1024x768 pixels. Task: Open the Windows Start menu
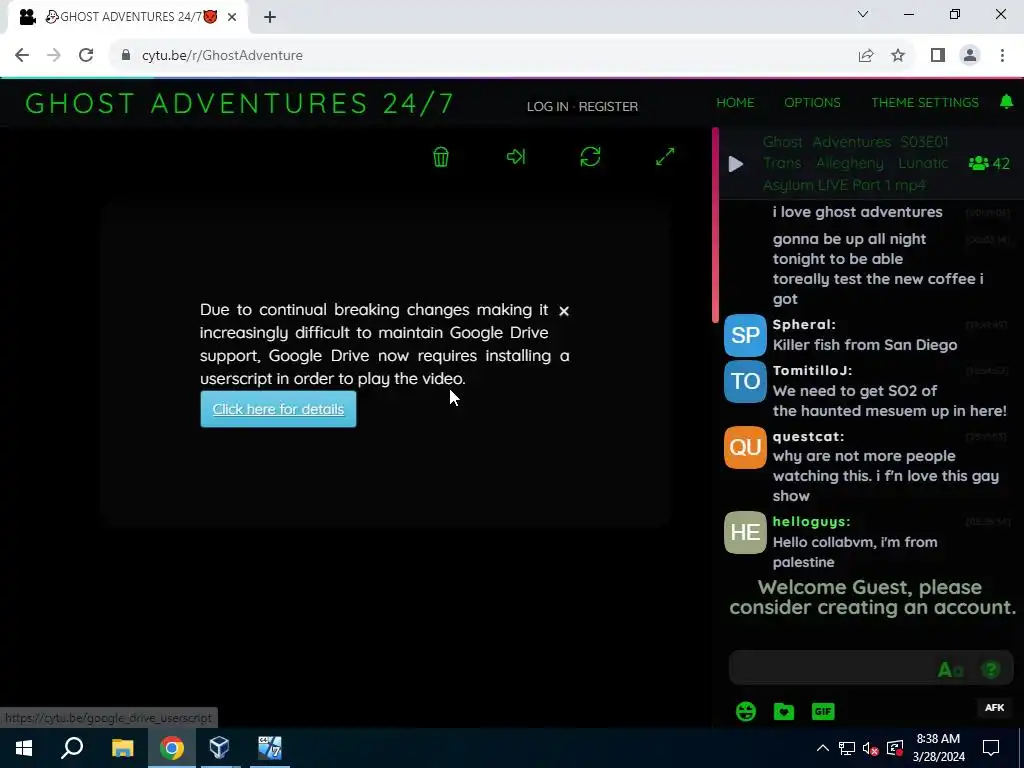(24, 748)
